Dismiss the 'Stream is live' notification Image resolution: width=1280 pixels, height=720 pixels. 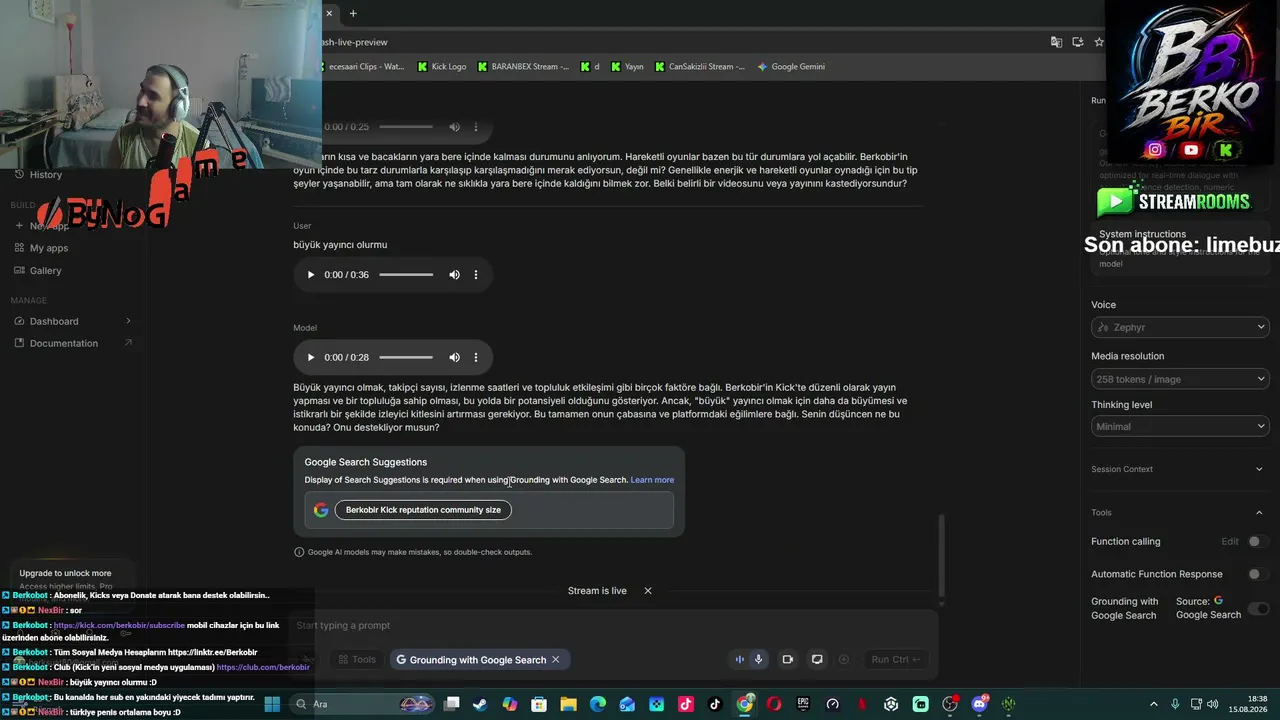pyautogui.click(x=648, y=591)
